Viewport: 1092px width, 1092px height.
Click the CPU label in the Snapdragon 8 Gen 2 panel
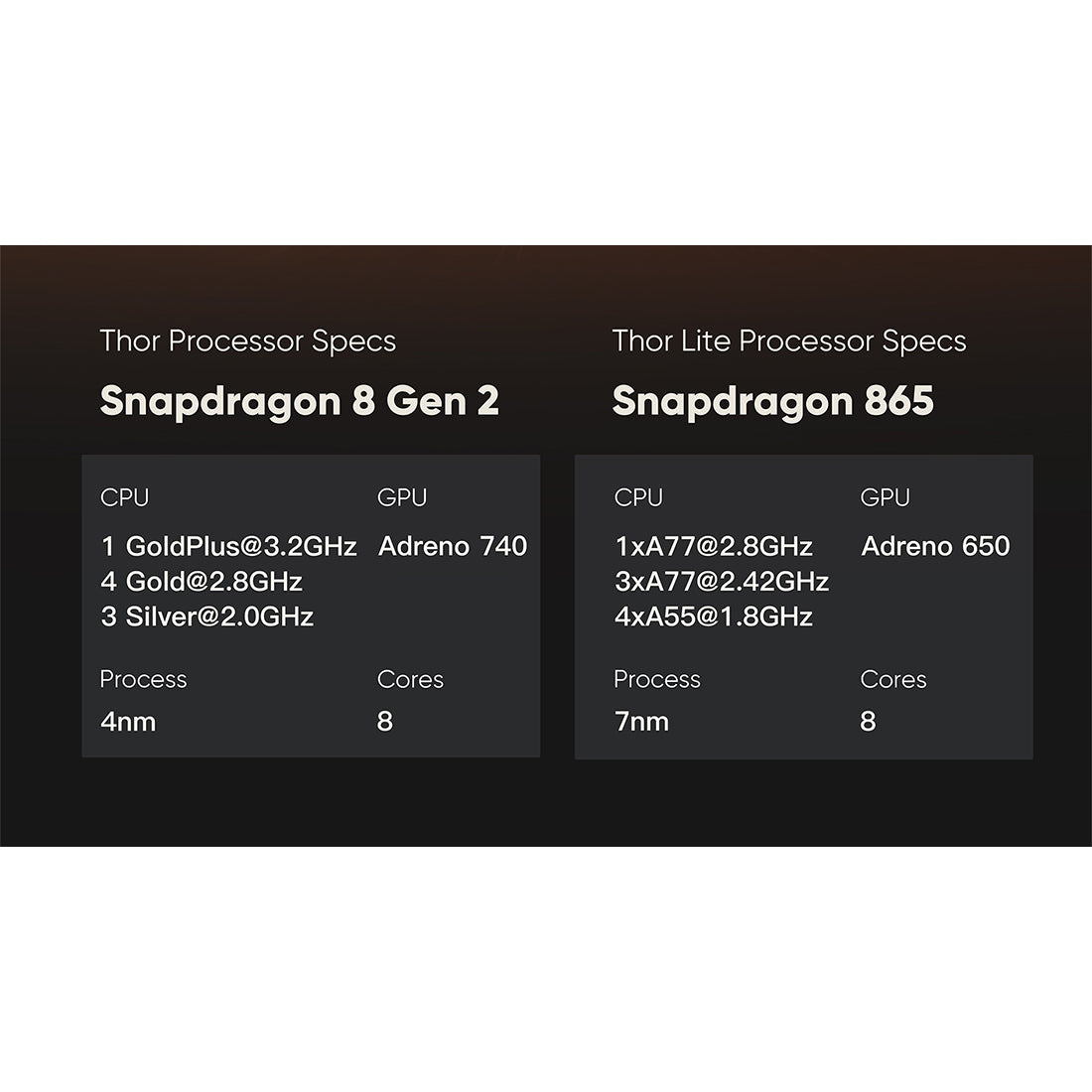[124, 497]
